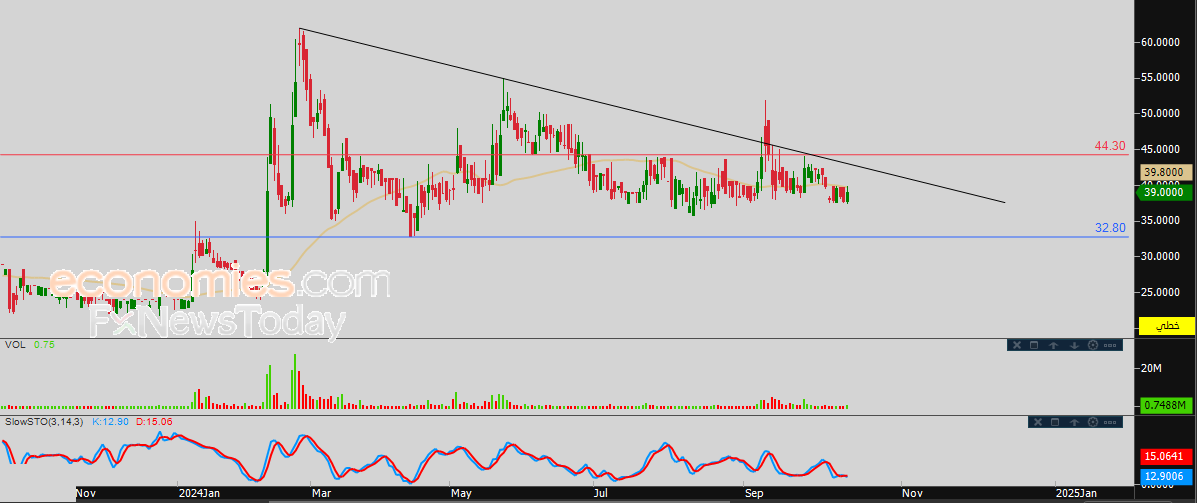
Task: Open more options for VOL panel
Action: click(1110, 345)
